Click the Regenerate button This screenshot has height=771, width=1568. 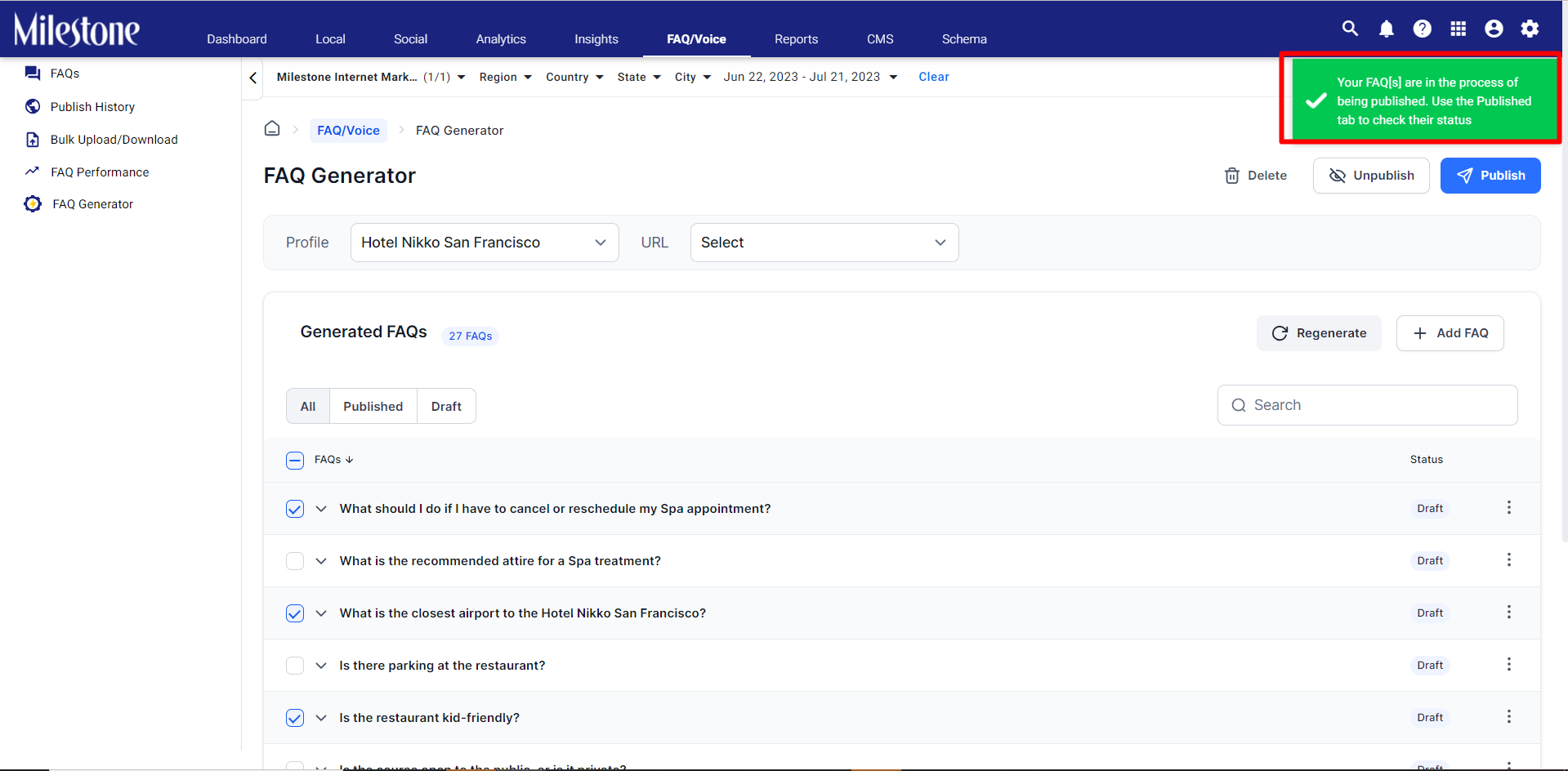click(x=1319, y=333)
